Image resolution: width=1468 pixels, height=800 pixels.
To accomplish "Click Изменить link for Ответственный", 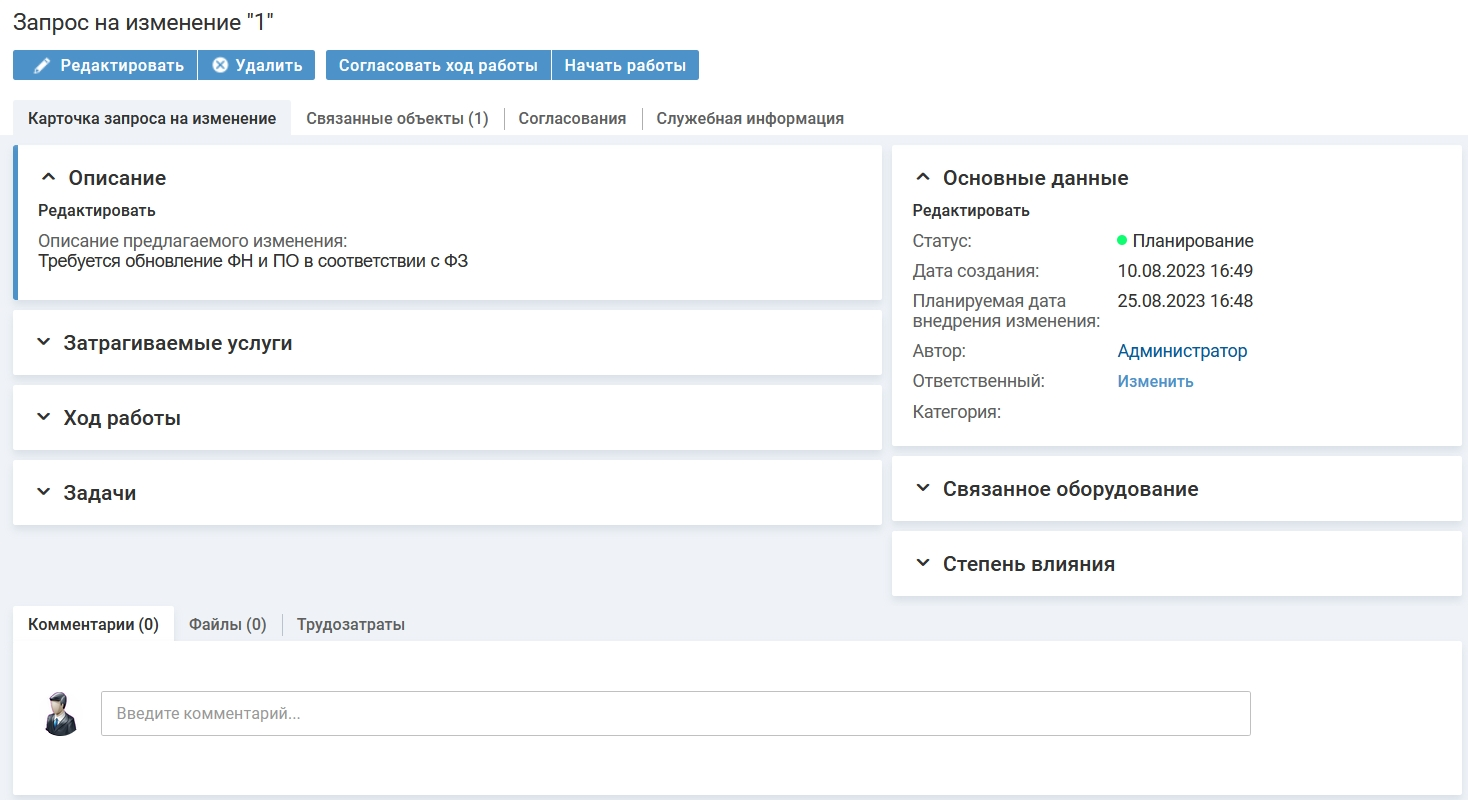I will coord(1155,381).
